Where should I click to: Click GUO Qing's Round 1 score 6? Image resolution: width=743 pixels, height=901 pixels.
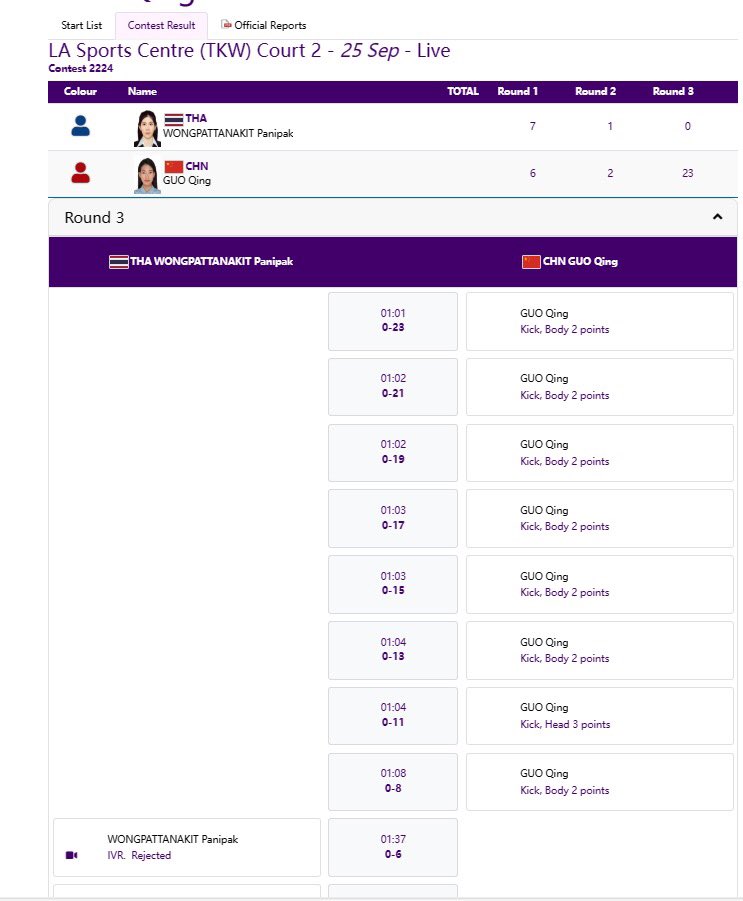tap(533, 173)
